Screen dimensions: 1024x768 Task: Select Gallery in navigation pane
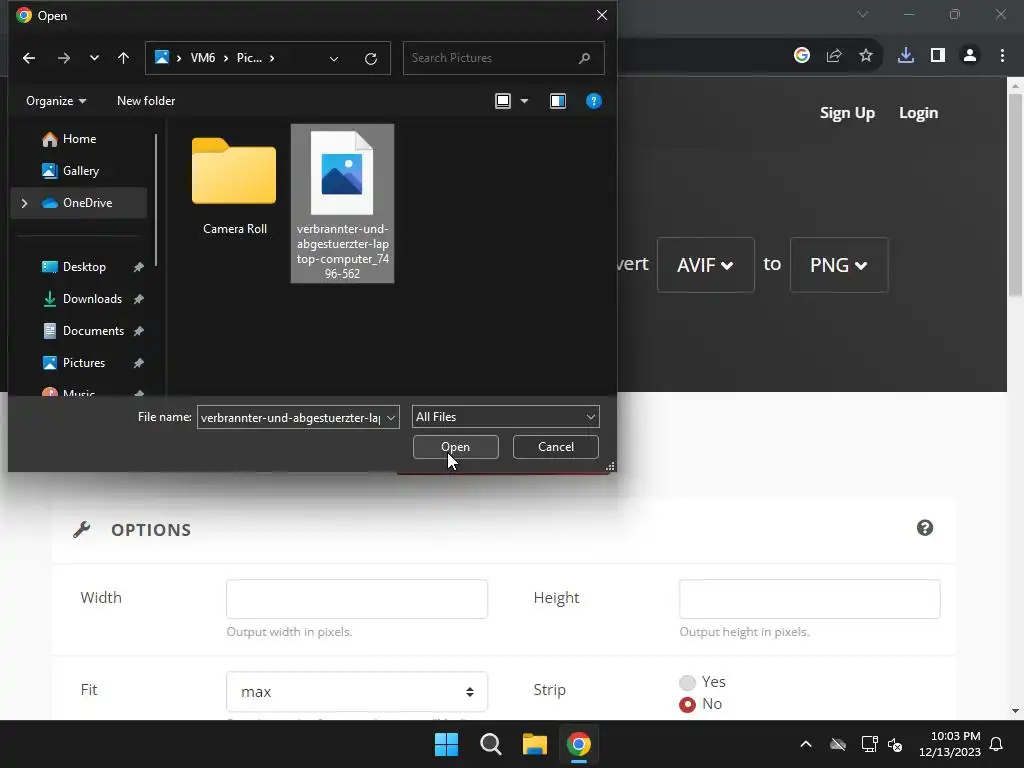(81, 170)
